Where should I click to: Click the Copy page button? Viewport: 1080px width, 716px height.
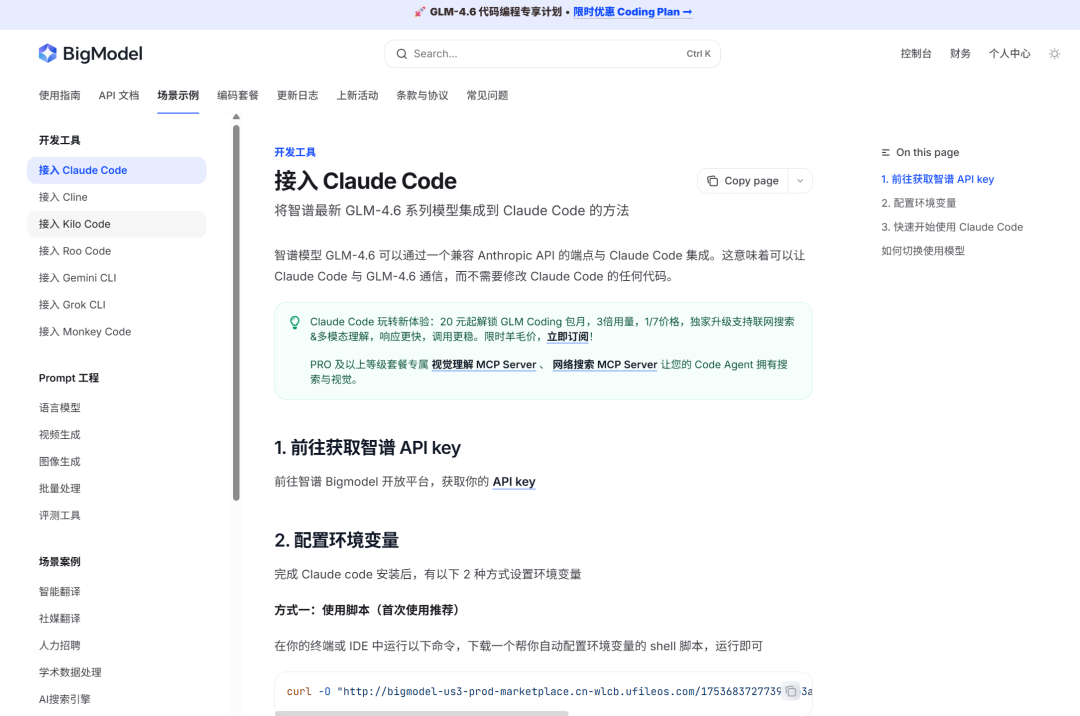[742, 181]
